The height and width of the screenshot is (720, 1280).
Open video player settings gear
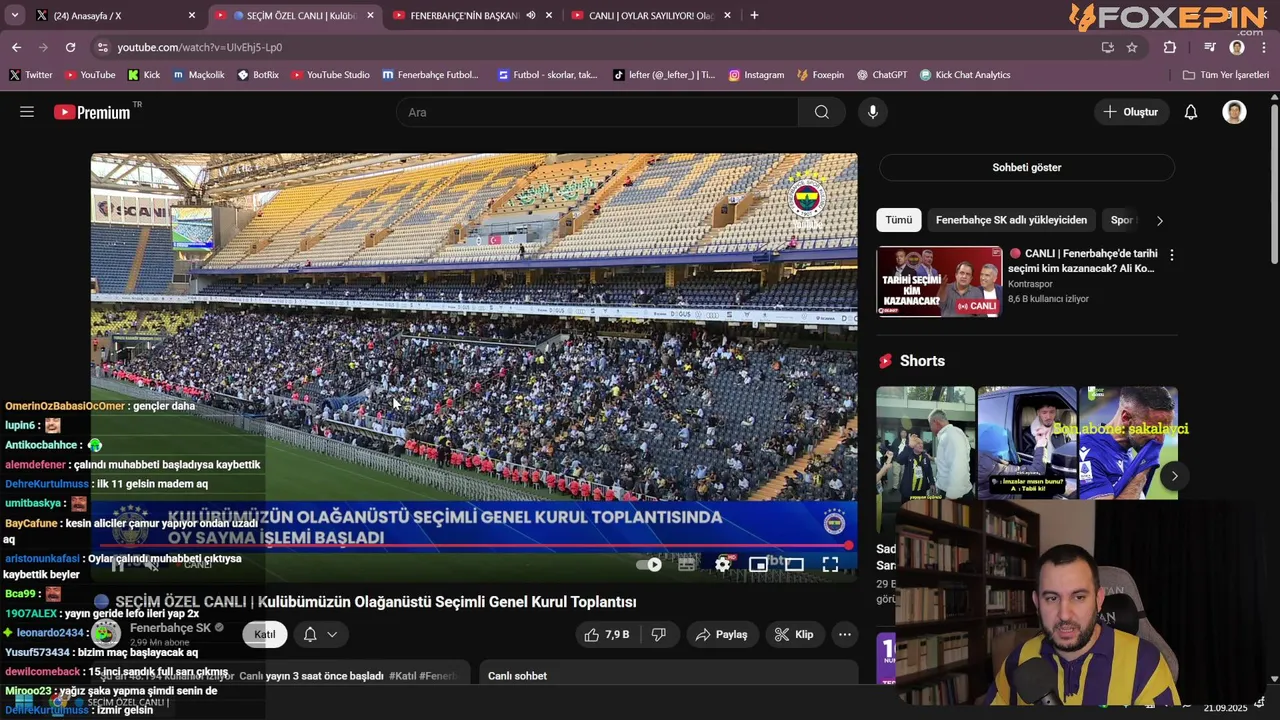tap(723, 564)
